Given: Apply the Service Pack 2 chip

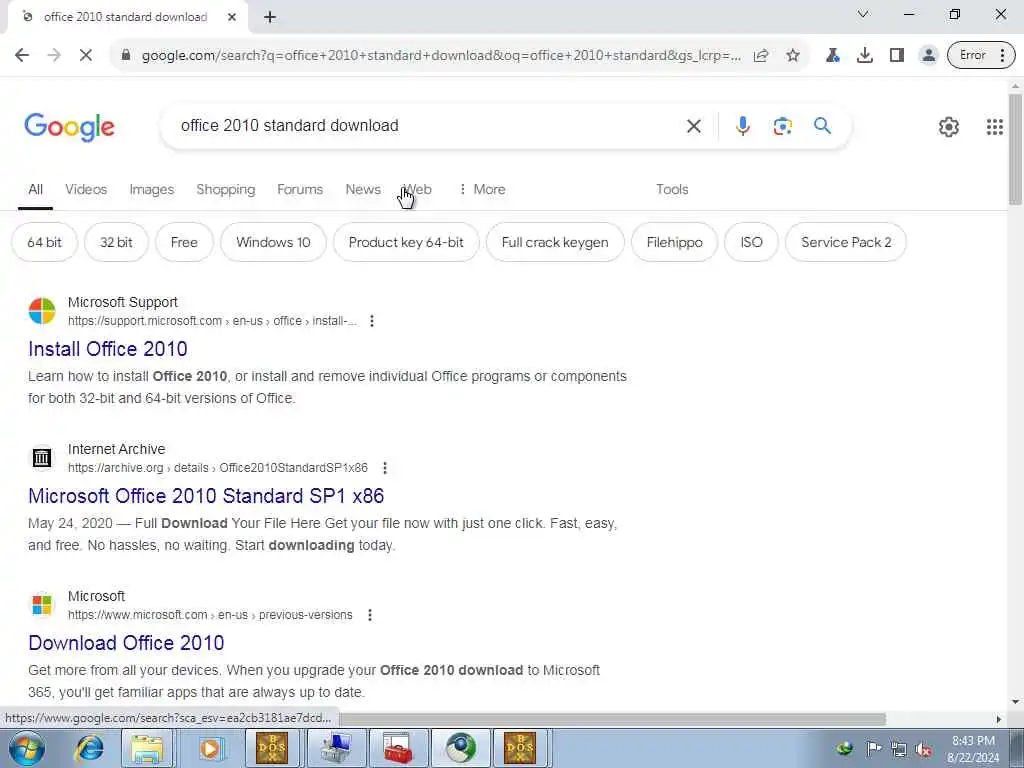Looking at the screenshot, I should coord(846,242).
